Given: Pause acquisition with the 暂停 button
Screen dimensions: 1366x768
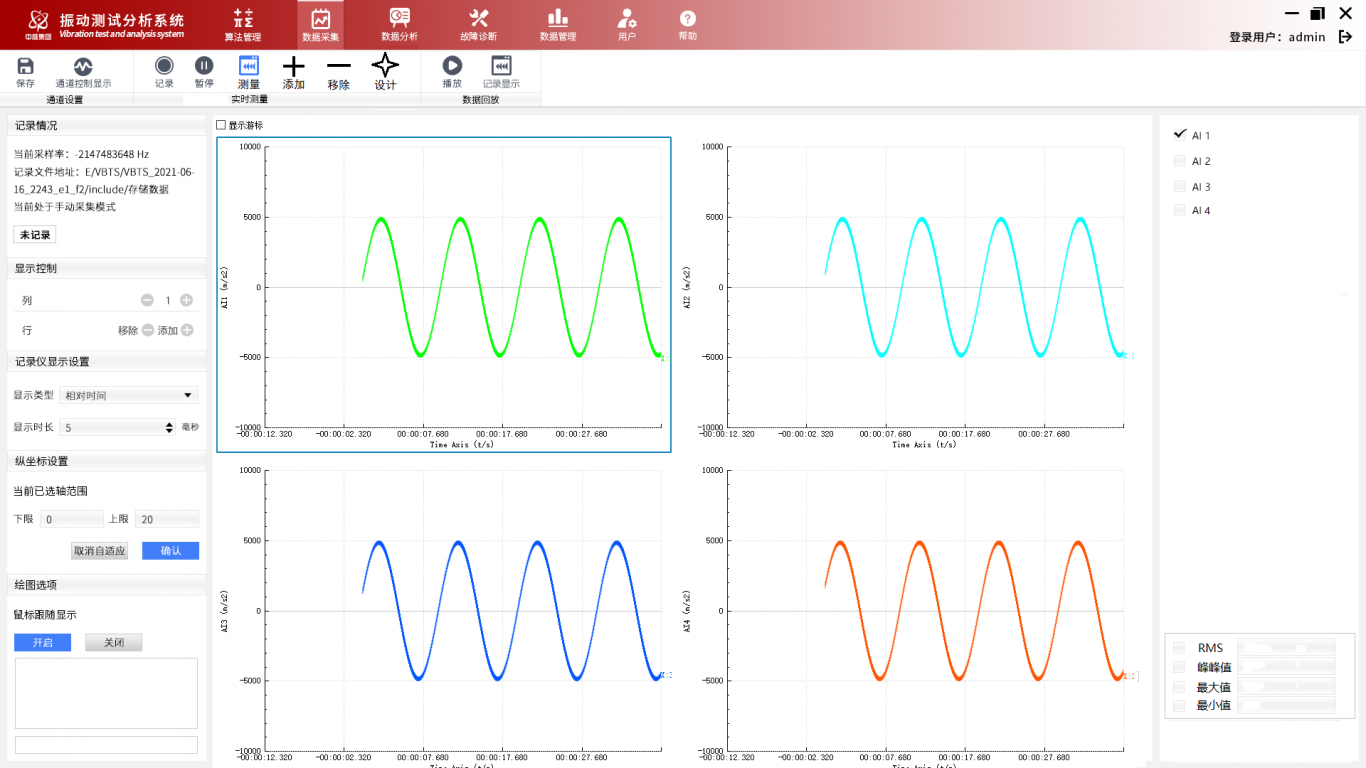Looking at the screenshot, I should [204, 72].
